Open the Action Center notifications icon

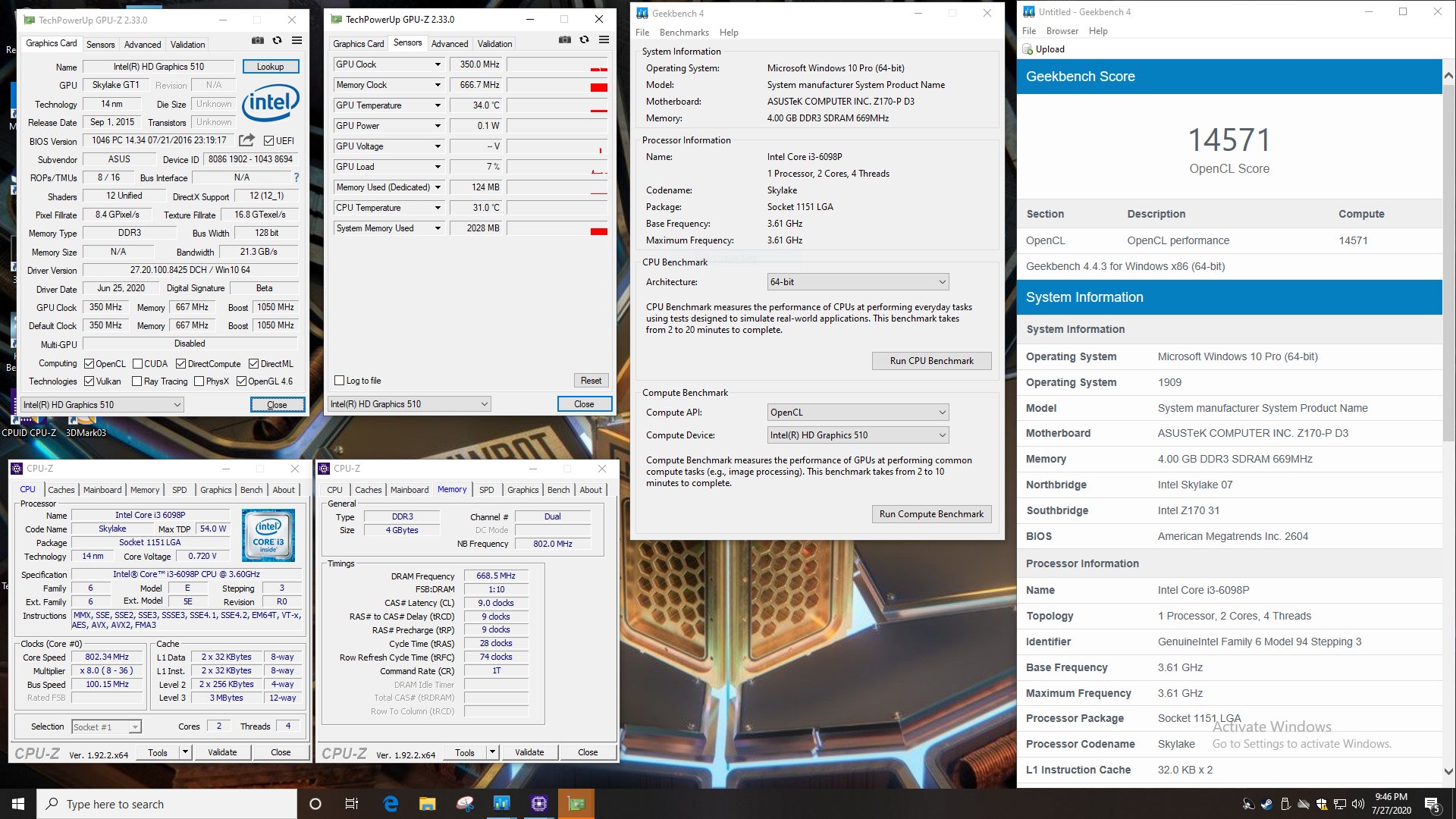click(x=1432, y=804)
